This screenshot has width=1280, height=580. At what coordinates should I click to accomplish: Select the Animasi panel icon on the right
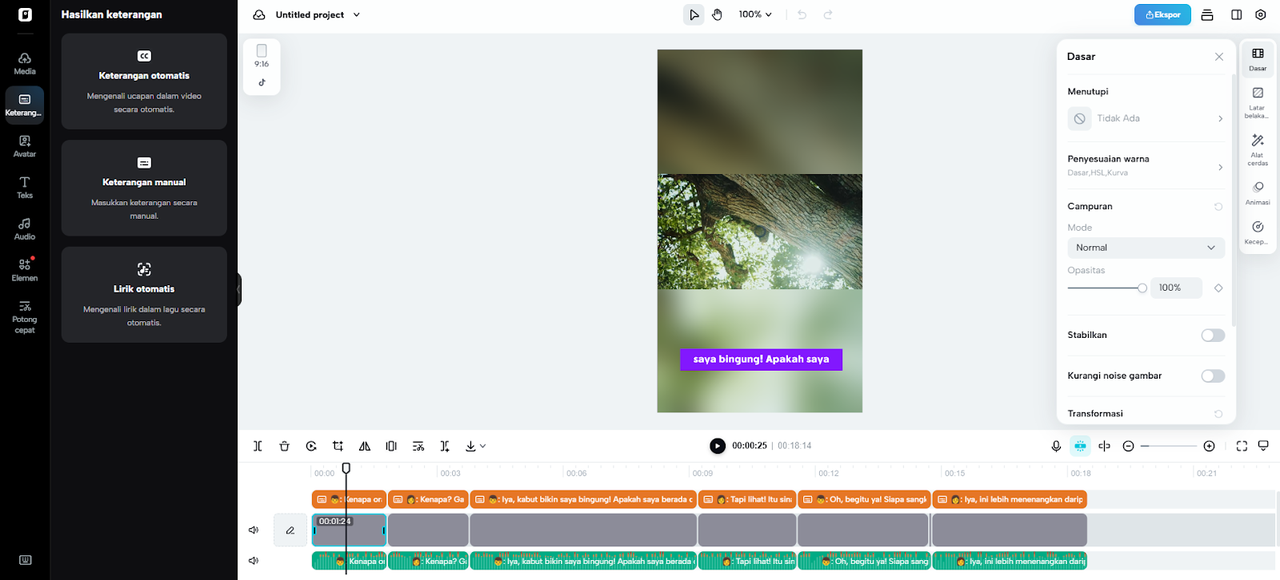(x=1257, y=192)
